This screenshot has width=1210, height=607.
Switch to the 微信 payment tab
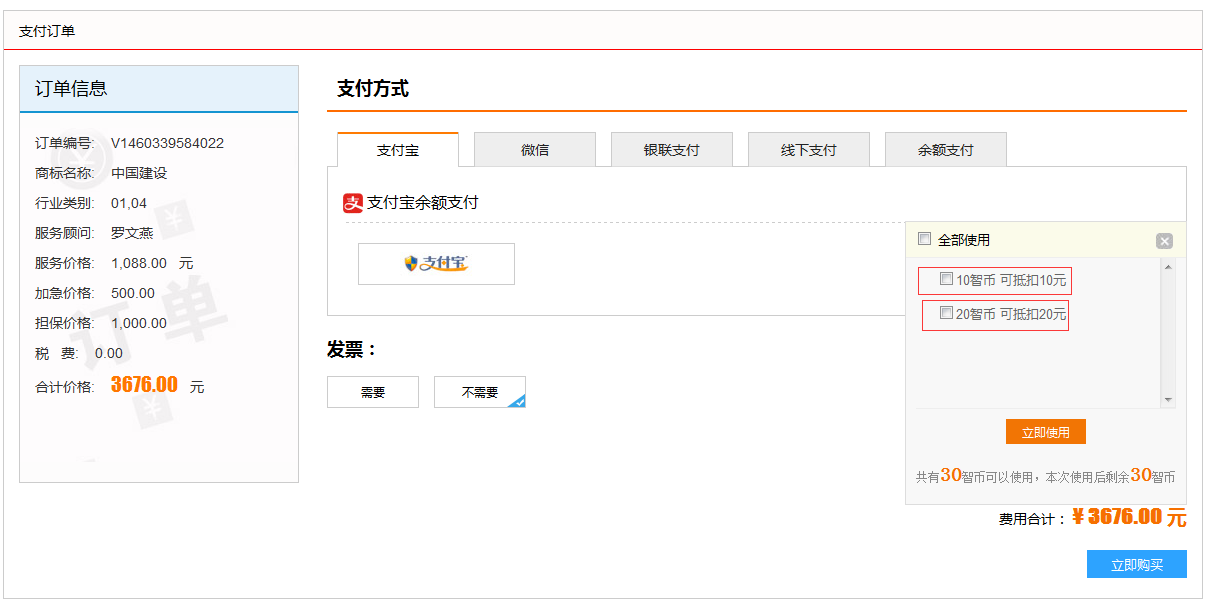pos(535,150)
